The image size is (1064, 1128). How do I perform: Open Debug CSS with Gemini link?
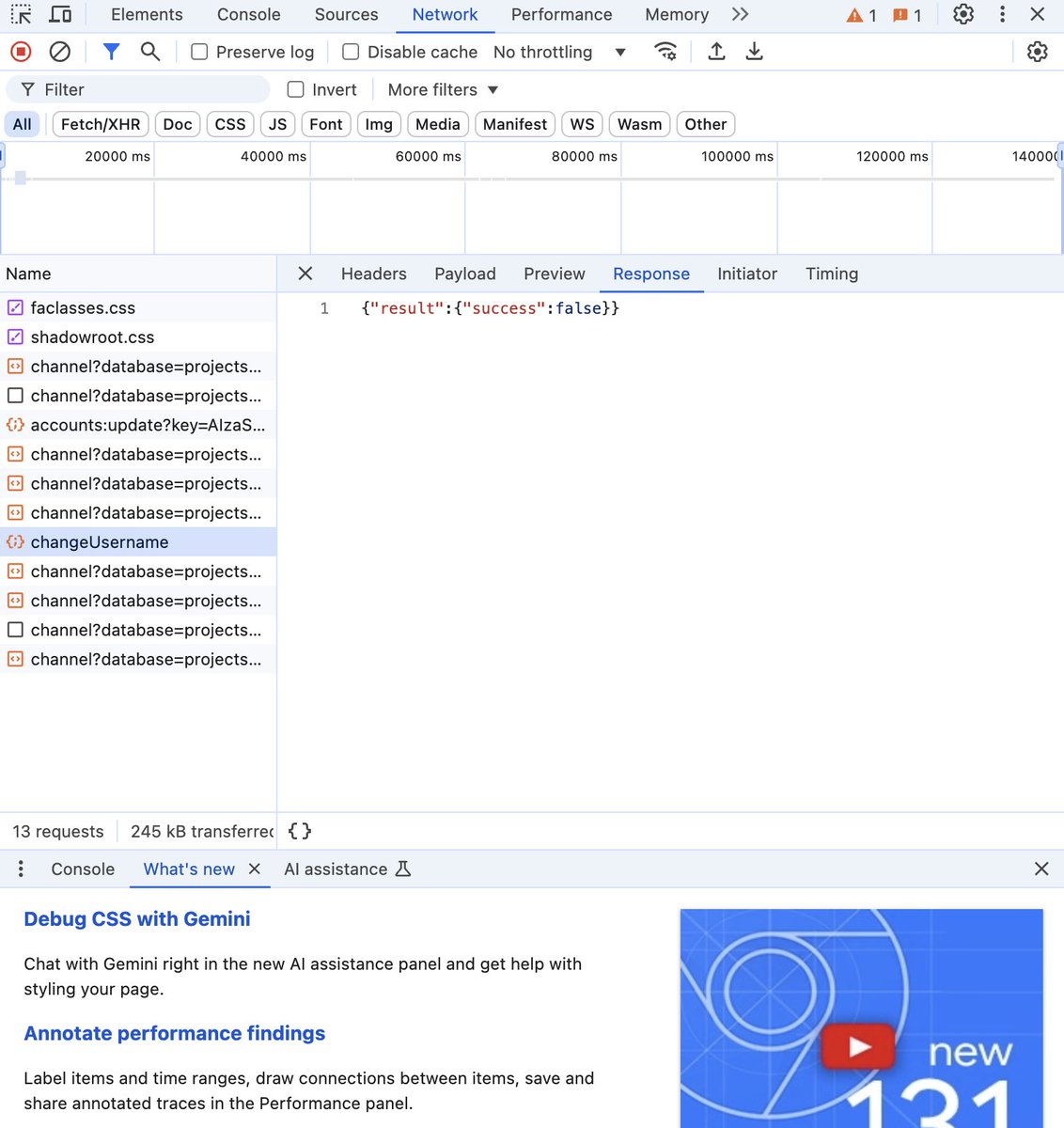pos(137,919)
